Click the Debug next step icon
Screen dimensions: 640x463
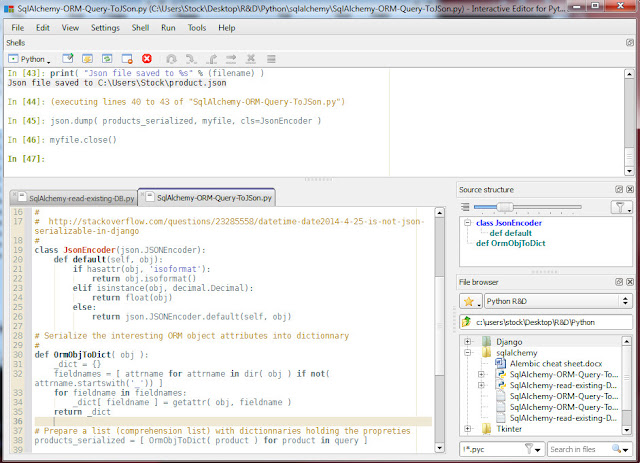[x=171, y=59]
